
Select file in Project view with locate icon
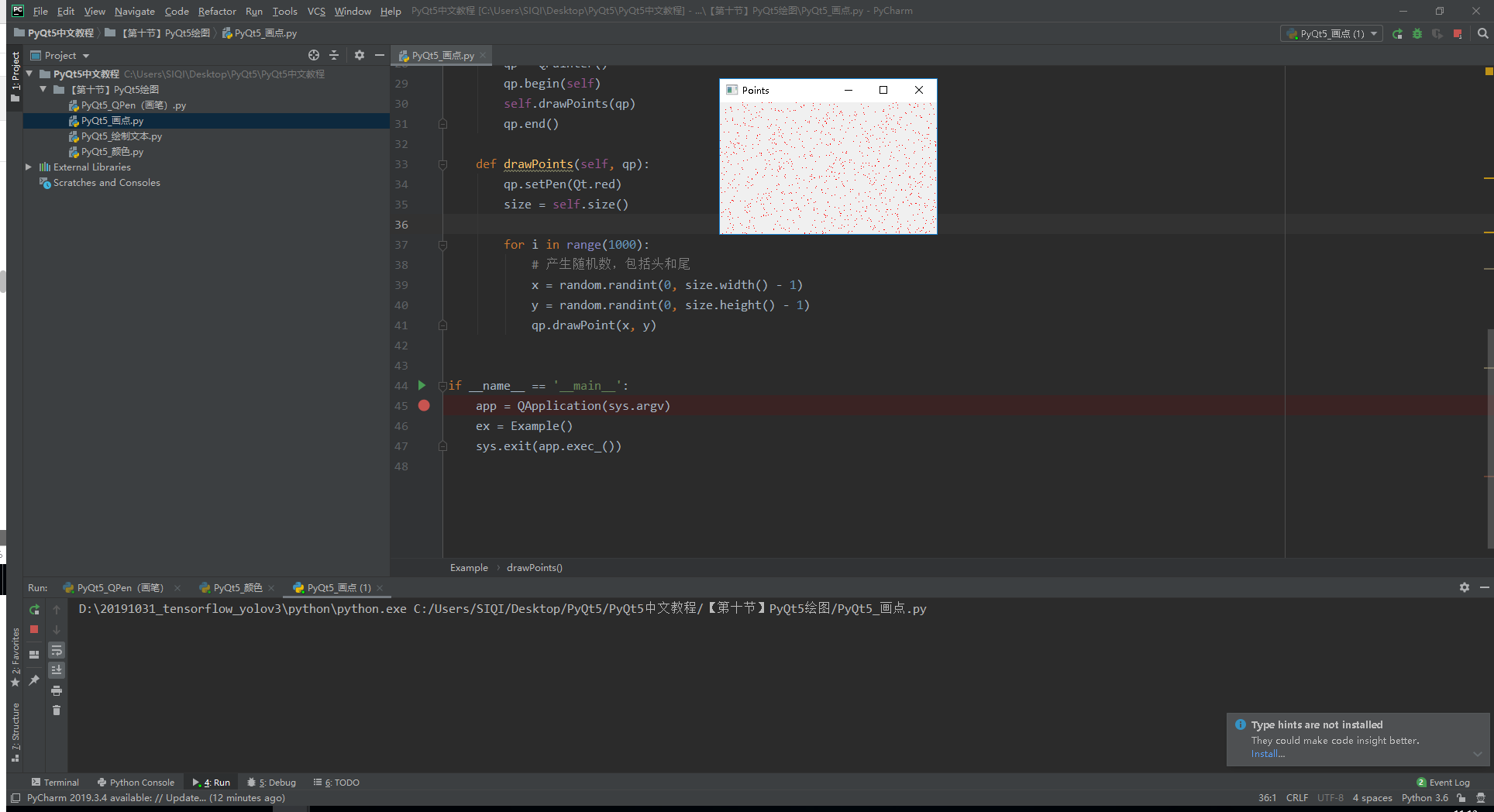(314, 55)
